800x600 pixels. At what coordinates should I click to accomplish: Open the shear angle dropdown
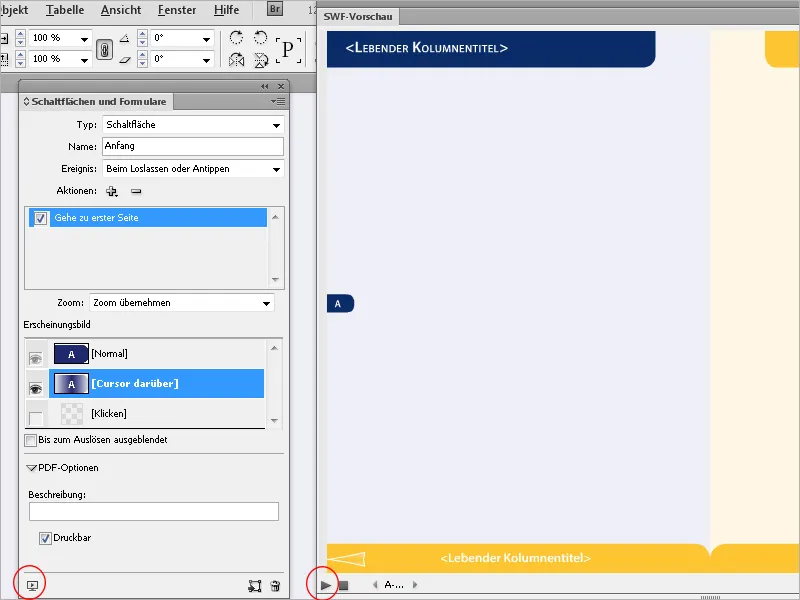206,60
